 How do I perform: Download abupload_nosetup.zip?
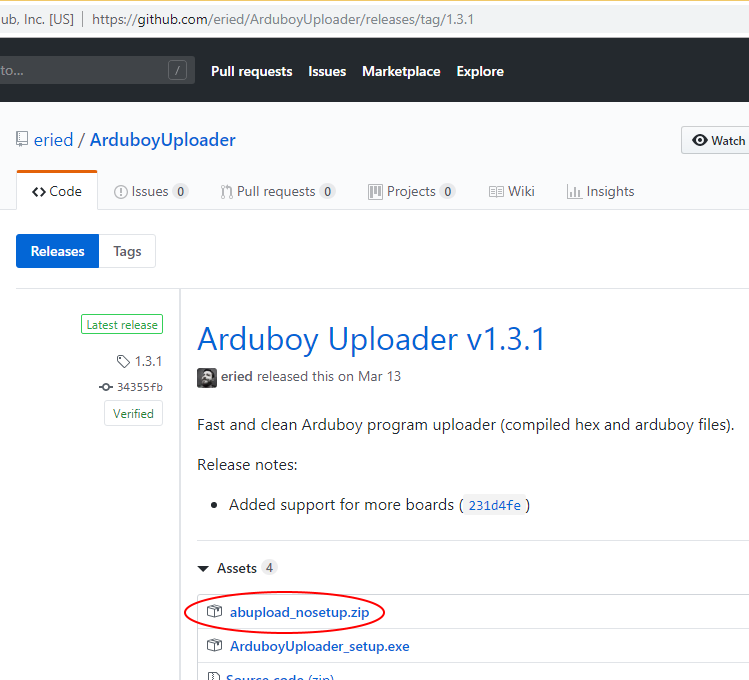300,612
